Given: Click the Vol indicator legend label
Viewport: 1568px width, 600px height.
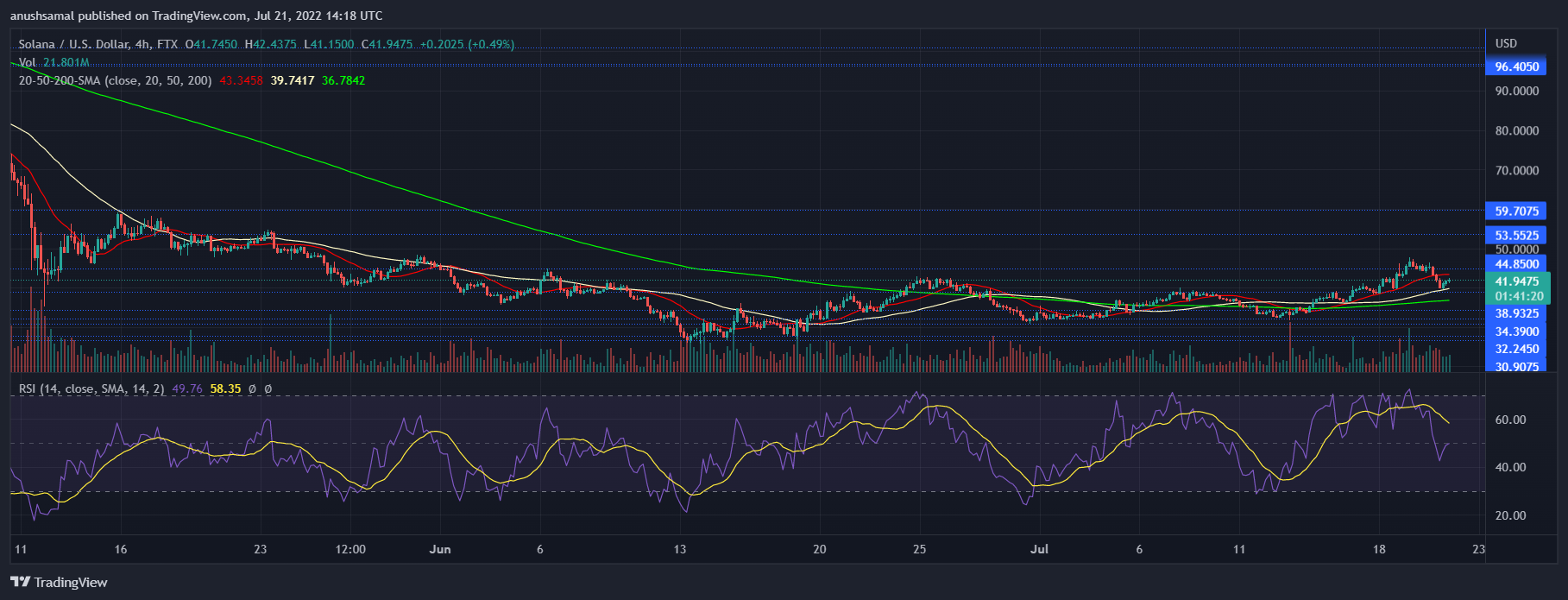Looking at the screenshot, I should (28, 62).
